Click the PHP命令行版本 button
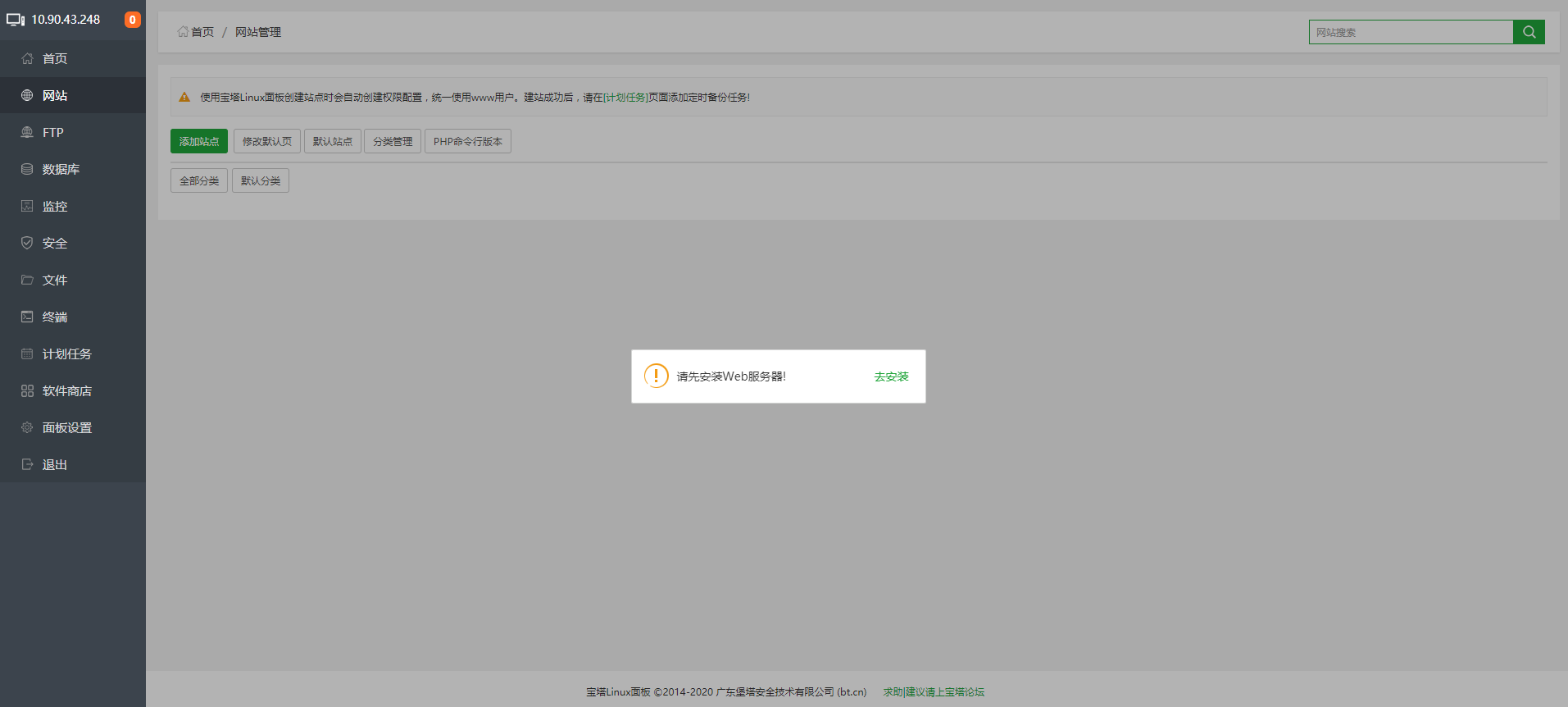The width and height of the screenshot is (1568, 707). (468, 141)
